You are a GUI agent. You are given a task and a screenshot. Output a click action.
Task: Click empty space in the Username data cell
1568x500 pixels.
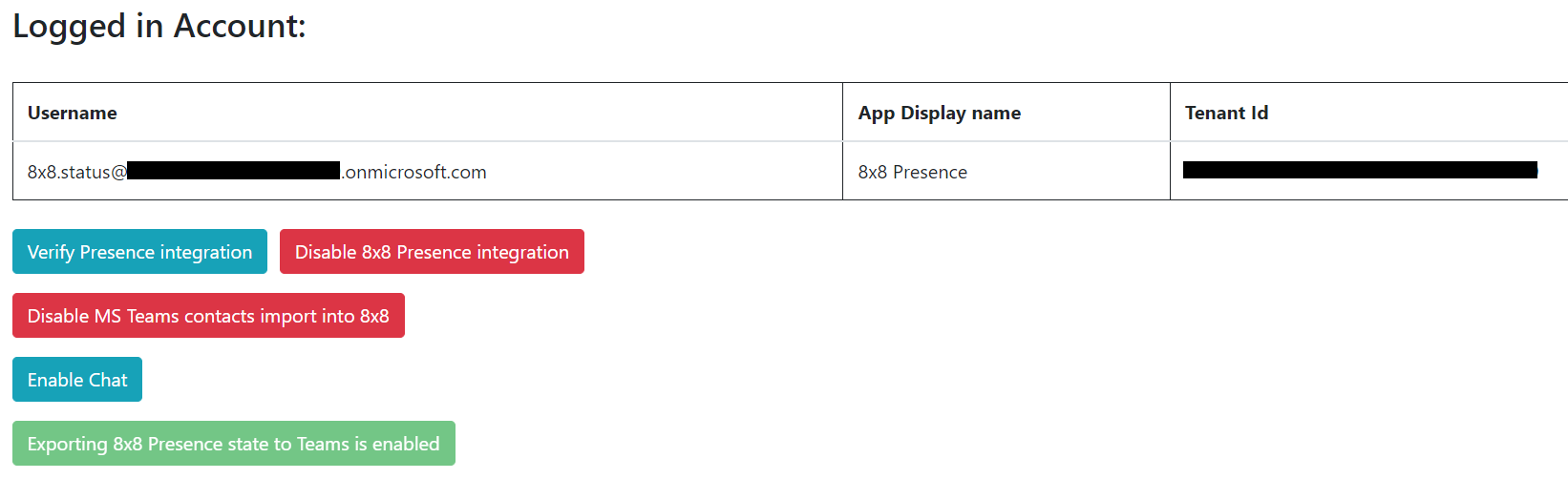[x=668, y=172]
